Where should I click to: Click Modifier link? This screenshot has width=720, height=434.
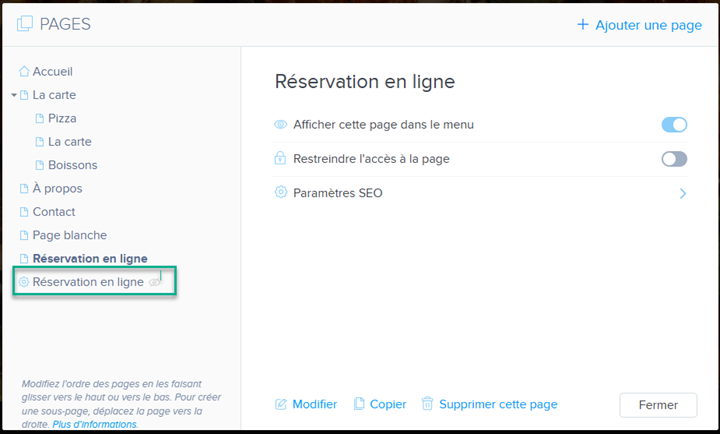(315, 404)
